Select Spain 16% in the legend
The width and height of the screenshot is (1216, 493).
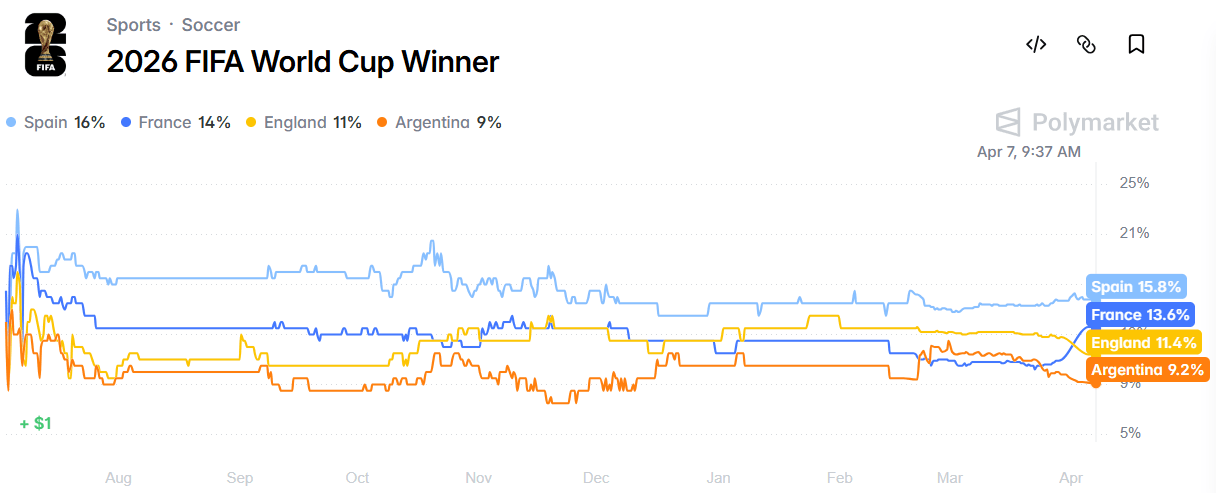55,123
